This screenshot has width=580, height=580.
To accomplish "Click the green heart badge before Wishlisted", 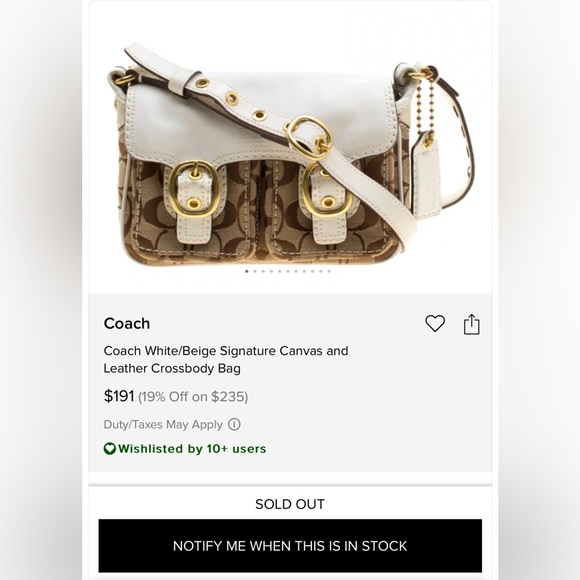I will (109, 449).
